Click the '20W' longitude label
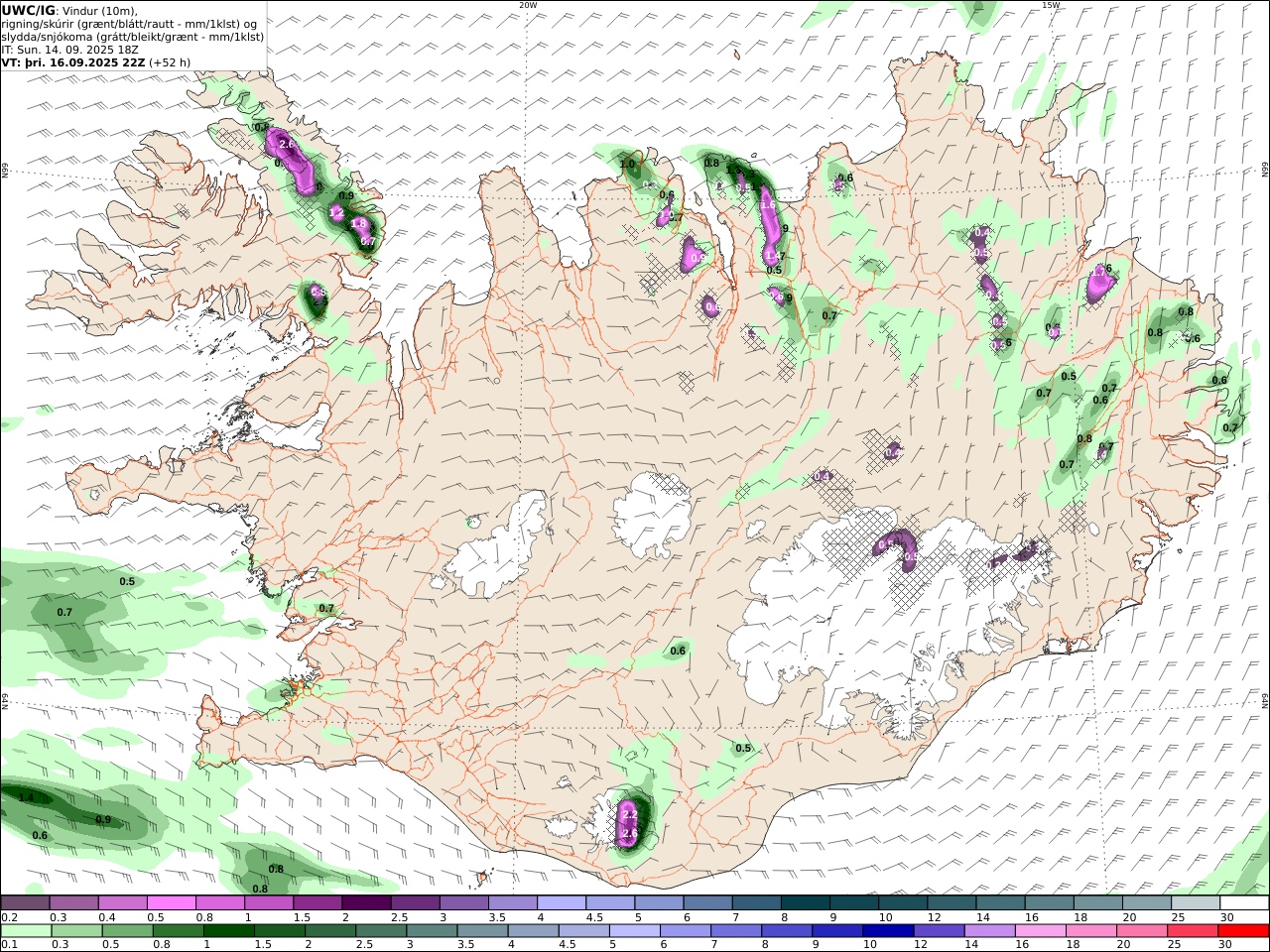The image size is (1270, 952). [528, 5]
